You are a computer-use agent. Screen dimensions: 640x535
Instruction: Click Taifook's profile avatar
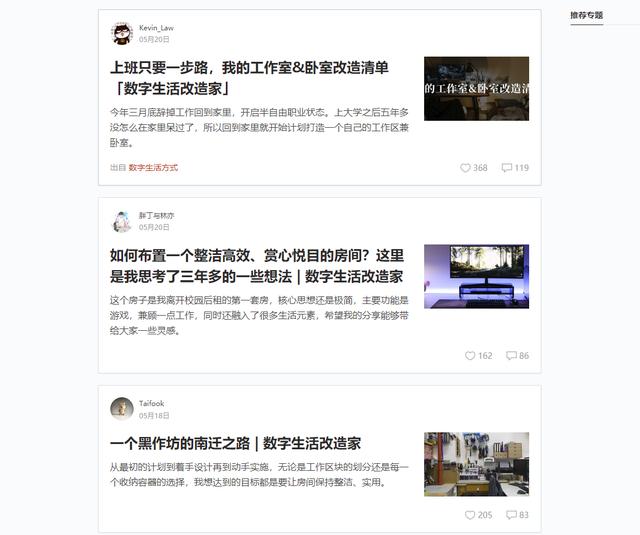(122, 408)
